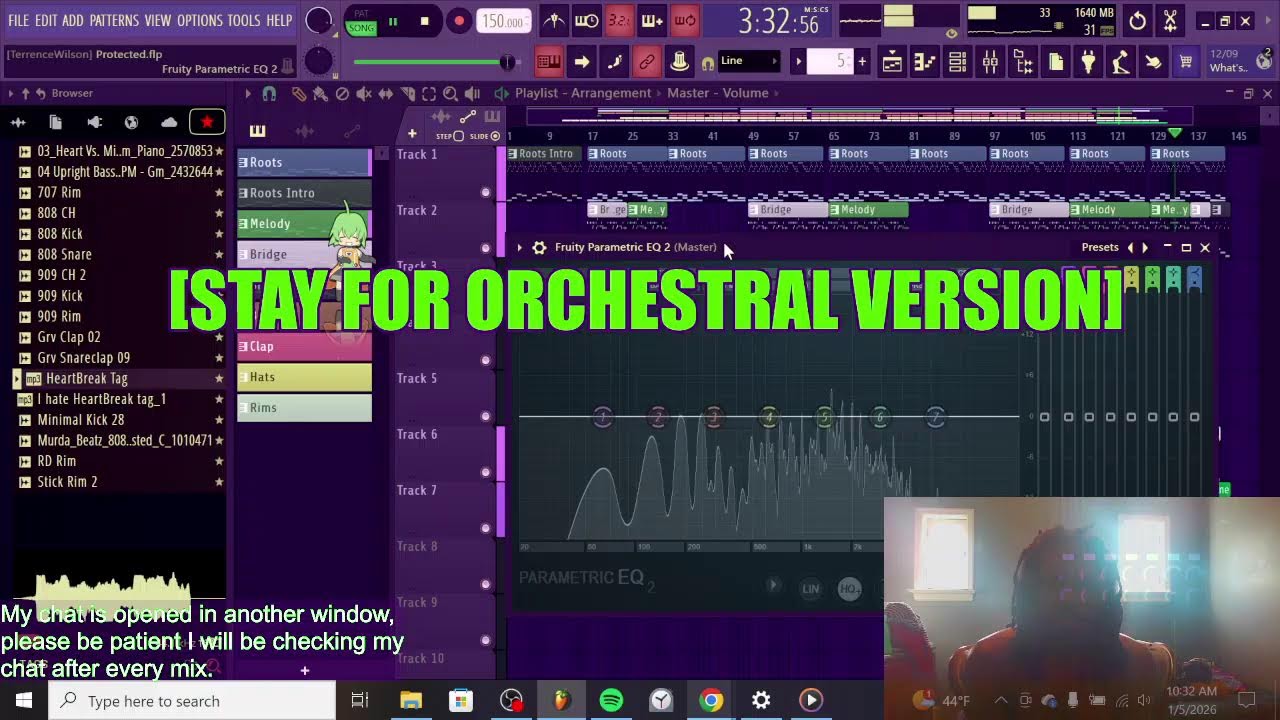The height and width of the screenshot is (720, 1280).
Task: Select the slip tool in Playlist
Action: point(385,93)
